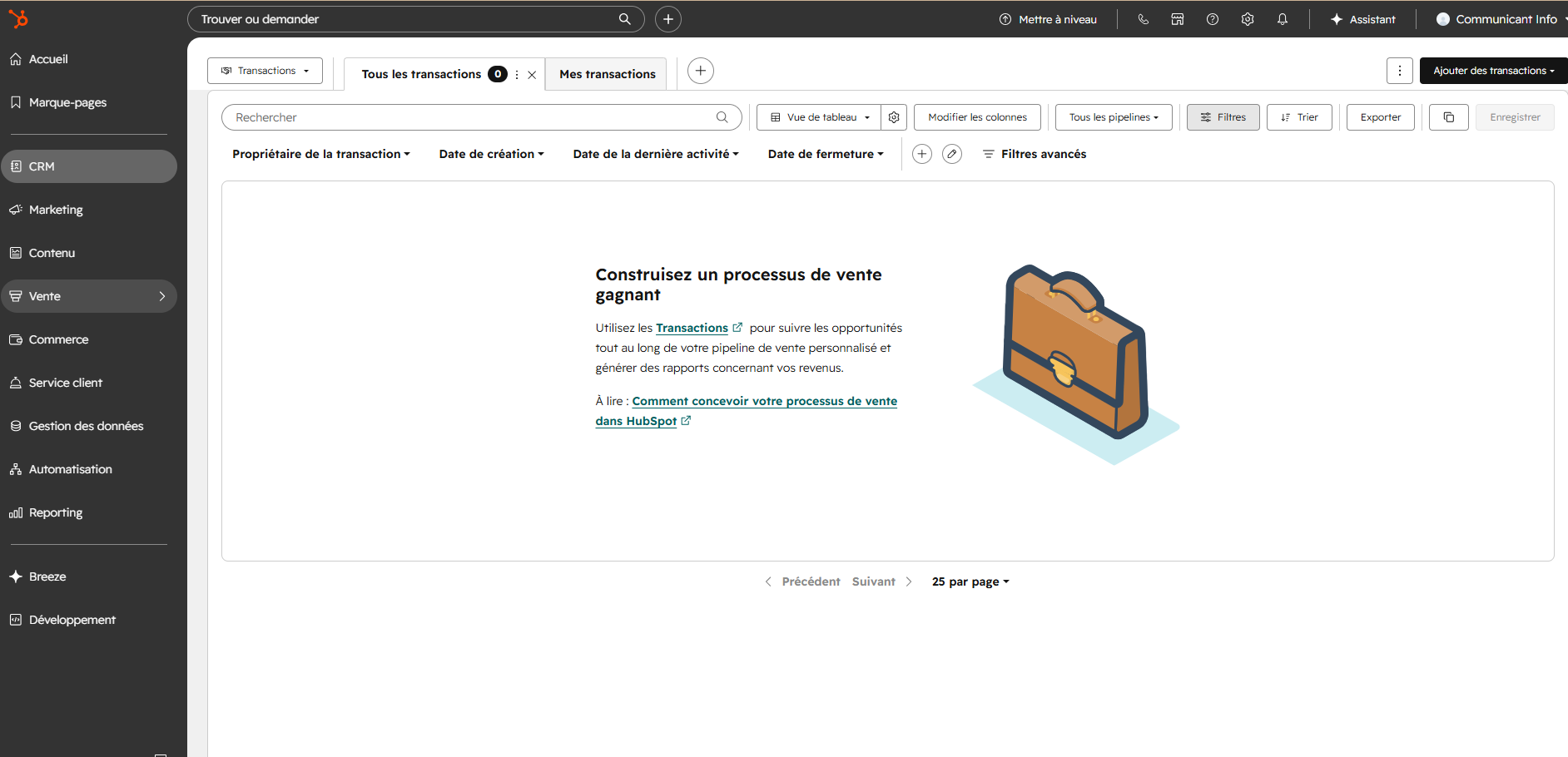The image size is (1568, 757).
Task: Open the Transactions help link
Action: [699, 328]
